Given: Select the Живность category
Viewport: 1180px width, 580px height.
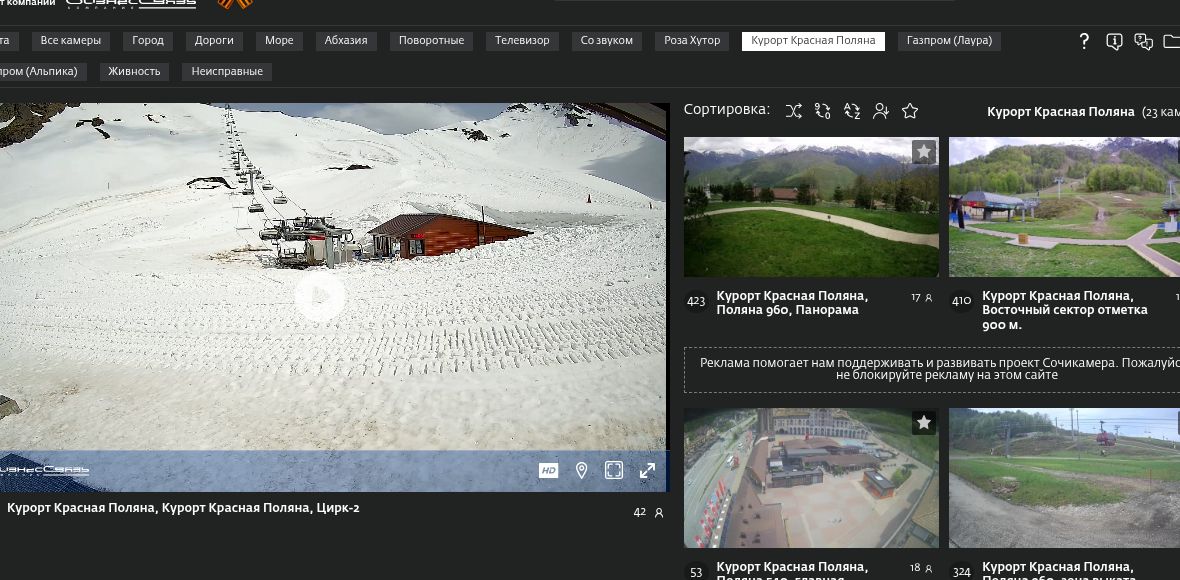Looking at the screenshot, I should (134, 72).
